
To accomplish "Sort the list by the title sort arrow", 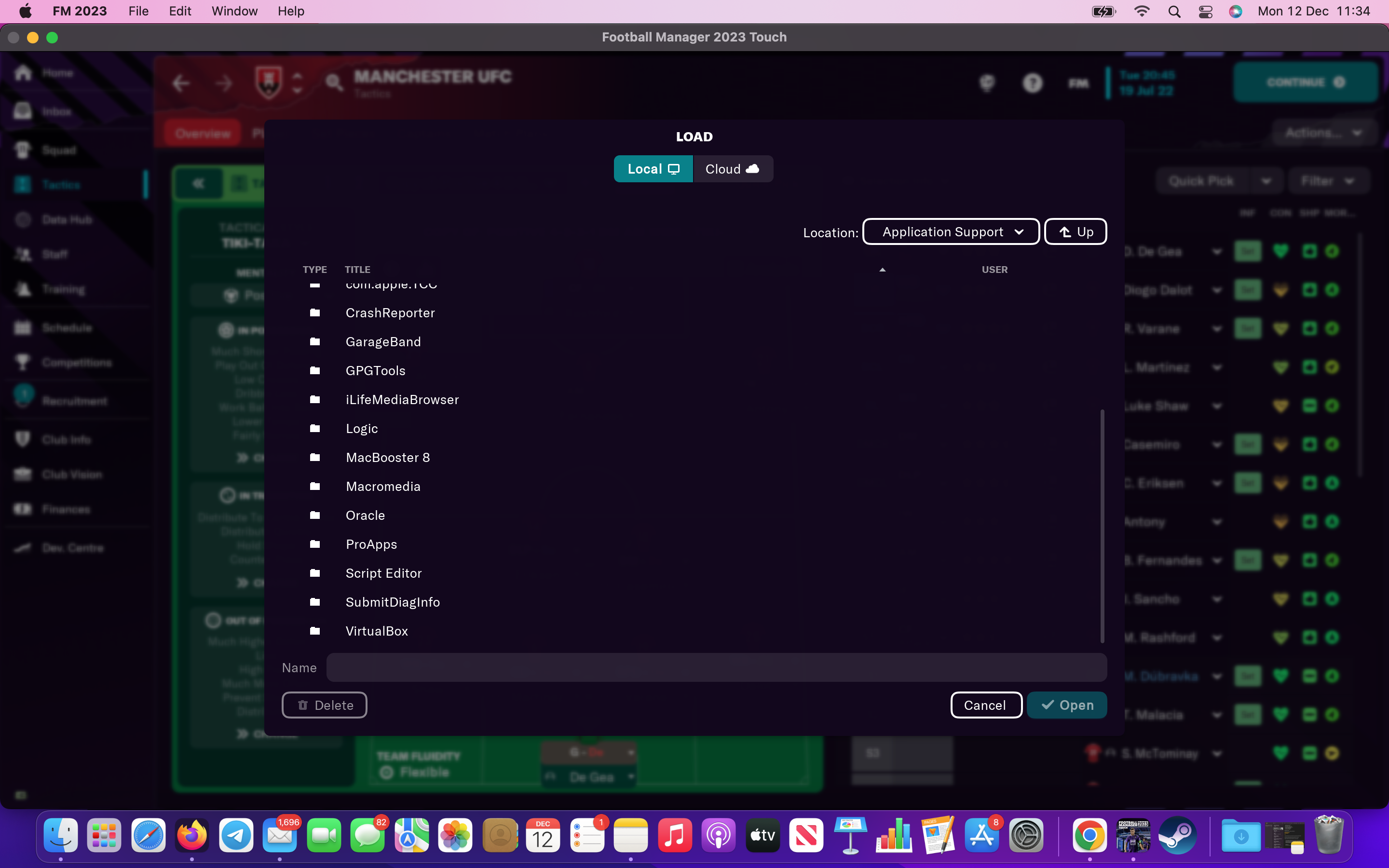I will (882, 270).
